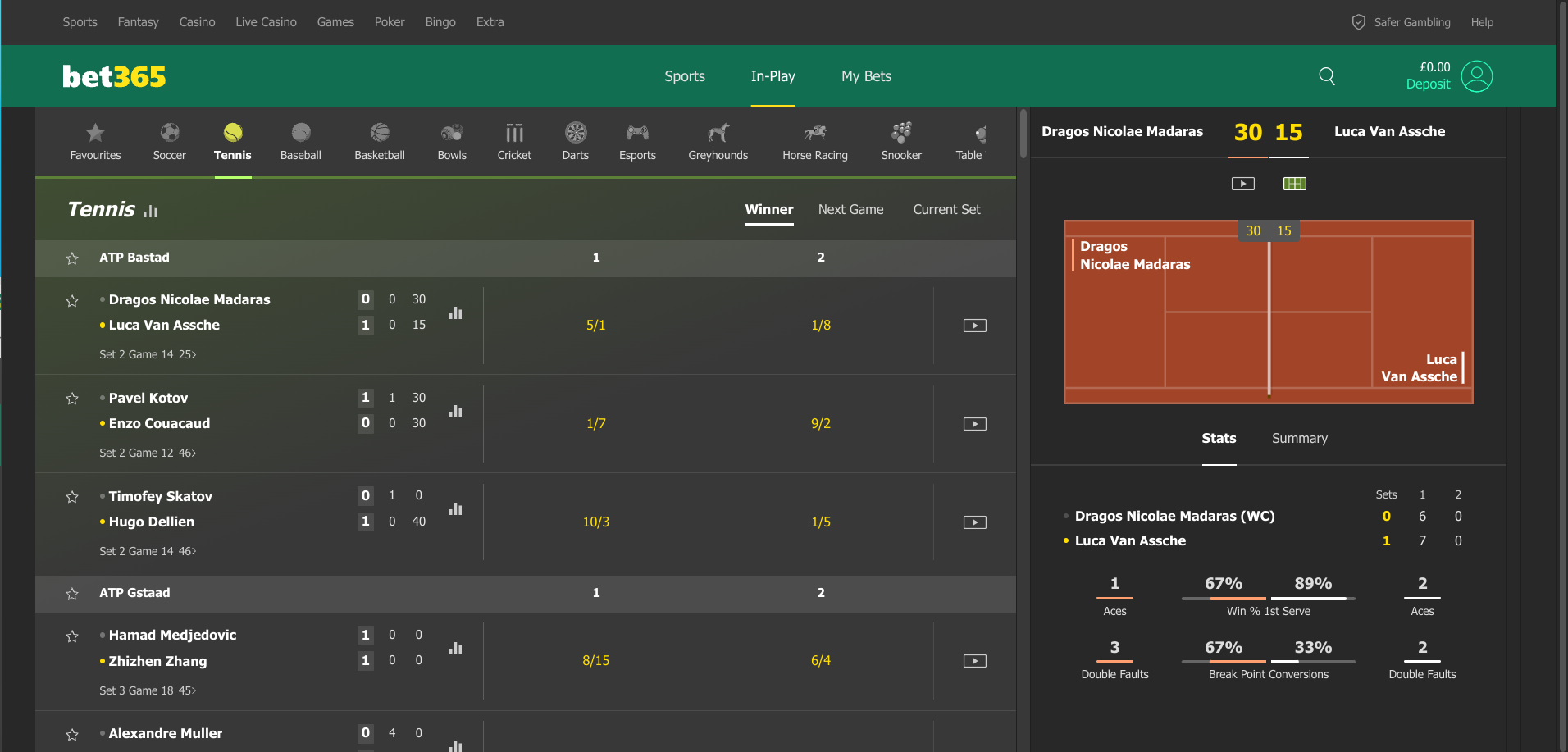Image resolution: width=1568 pixels, height=752 pixels.
Task: Bet on Madaras at 5/1
Action: (x=596, y=326)
